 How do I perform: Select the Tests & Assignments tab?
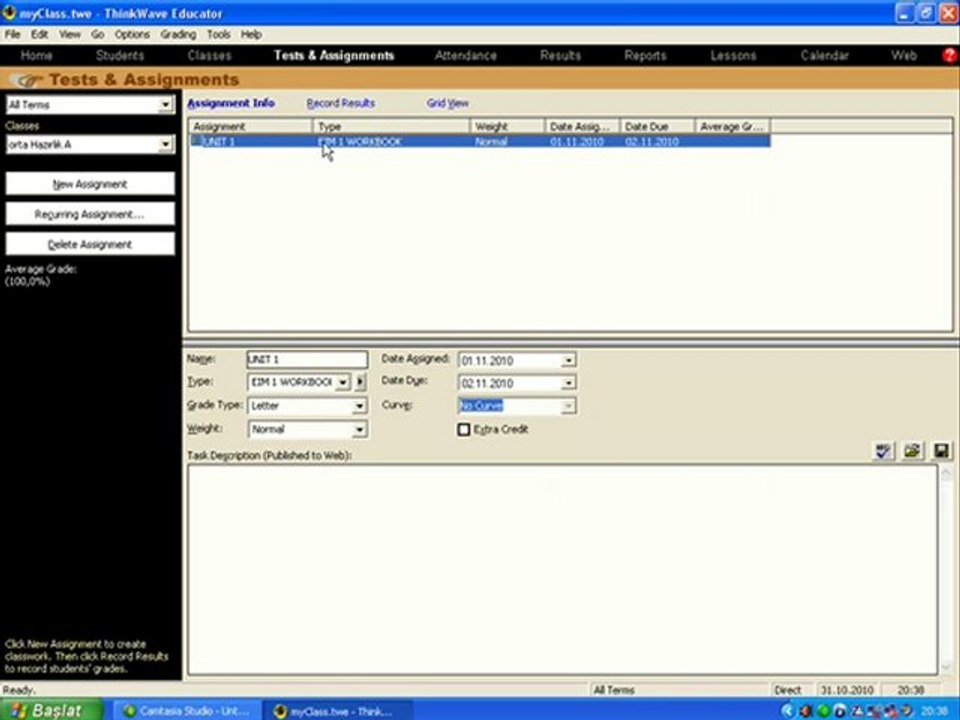(x=334, y=55)
